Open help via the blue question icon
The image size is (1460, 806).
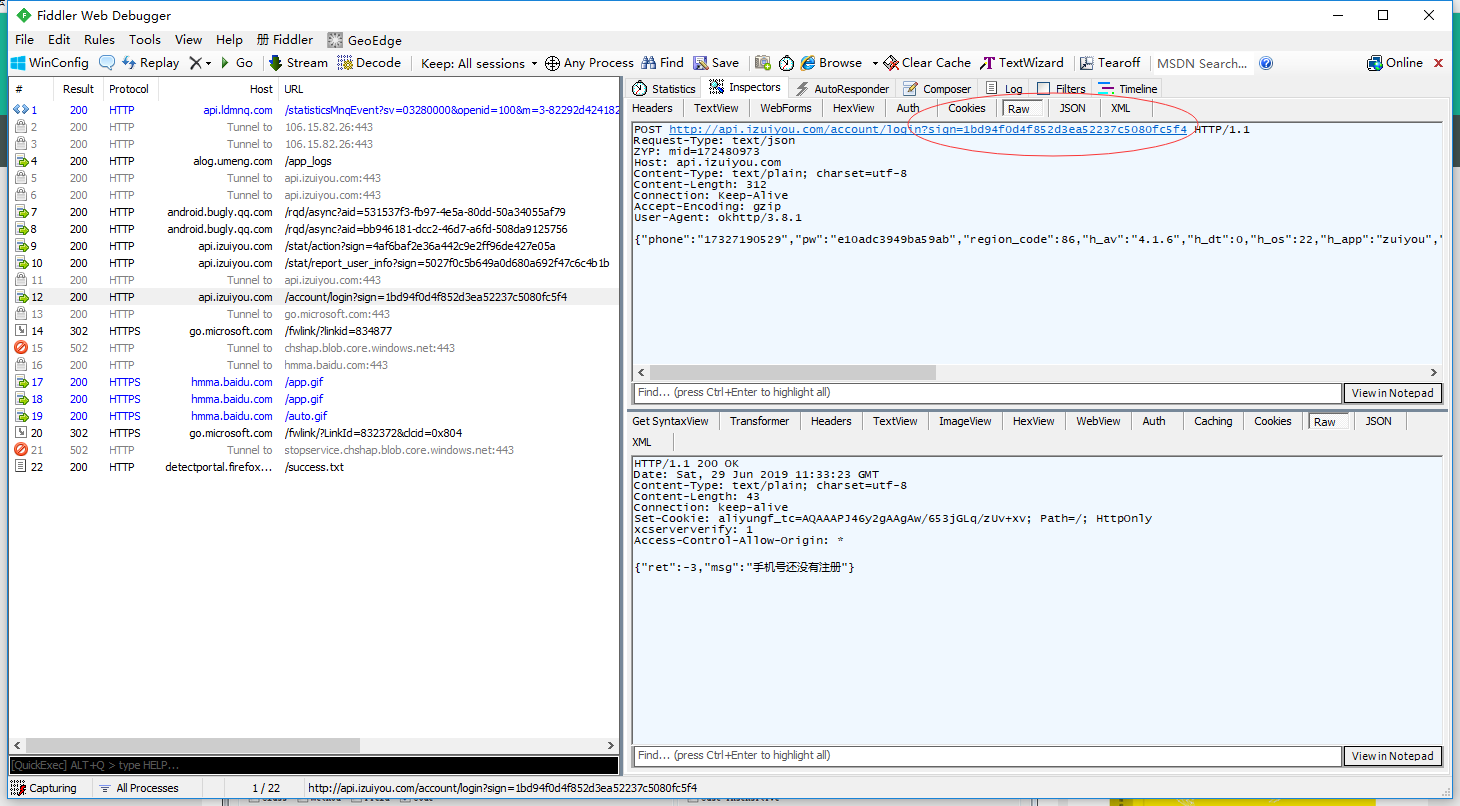coord(1266,63)
